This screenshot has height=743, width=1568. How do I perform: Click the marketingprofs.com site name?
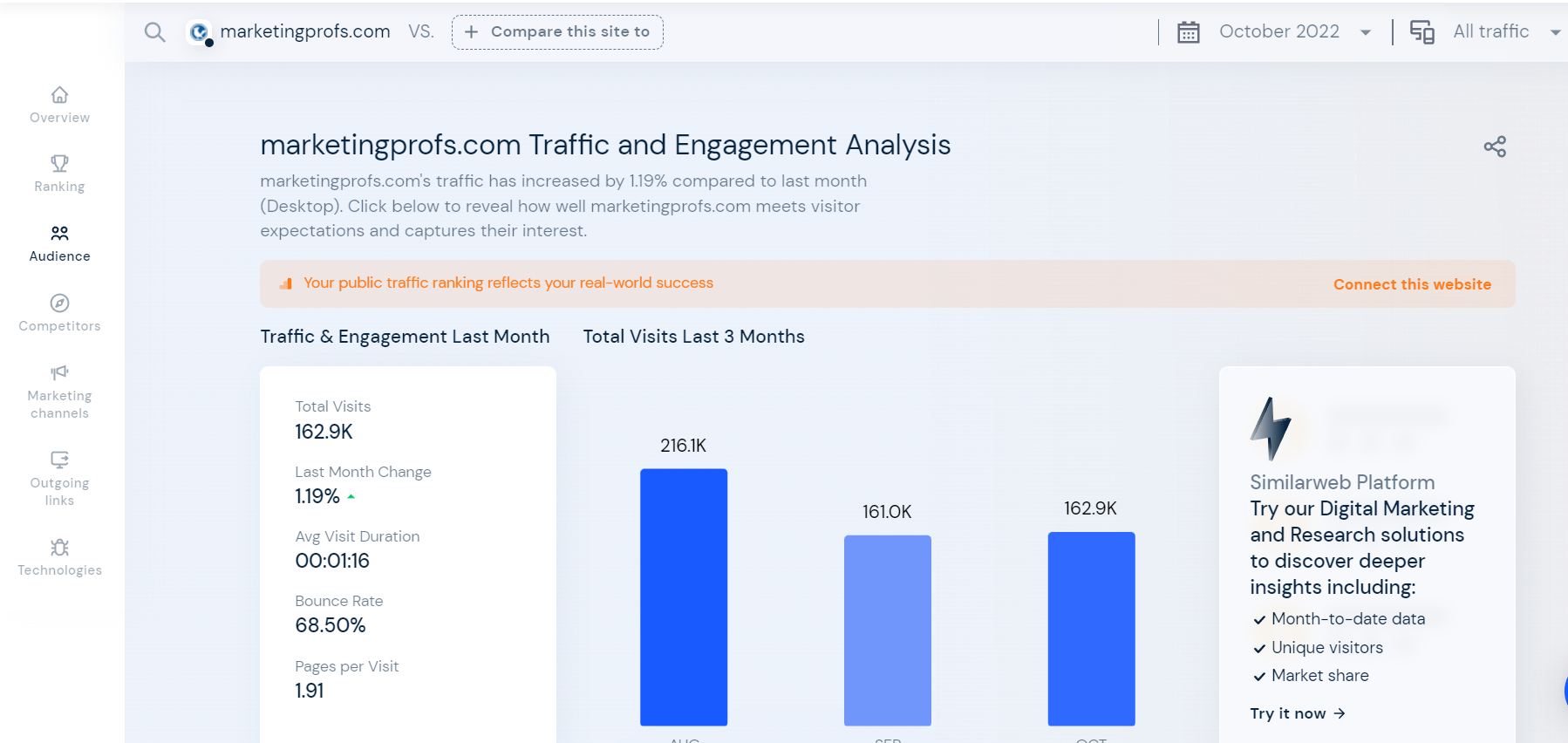coord(304,31)
